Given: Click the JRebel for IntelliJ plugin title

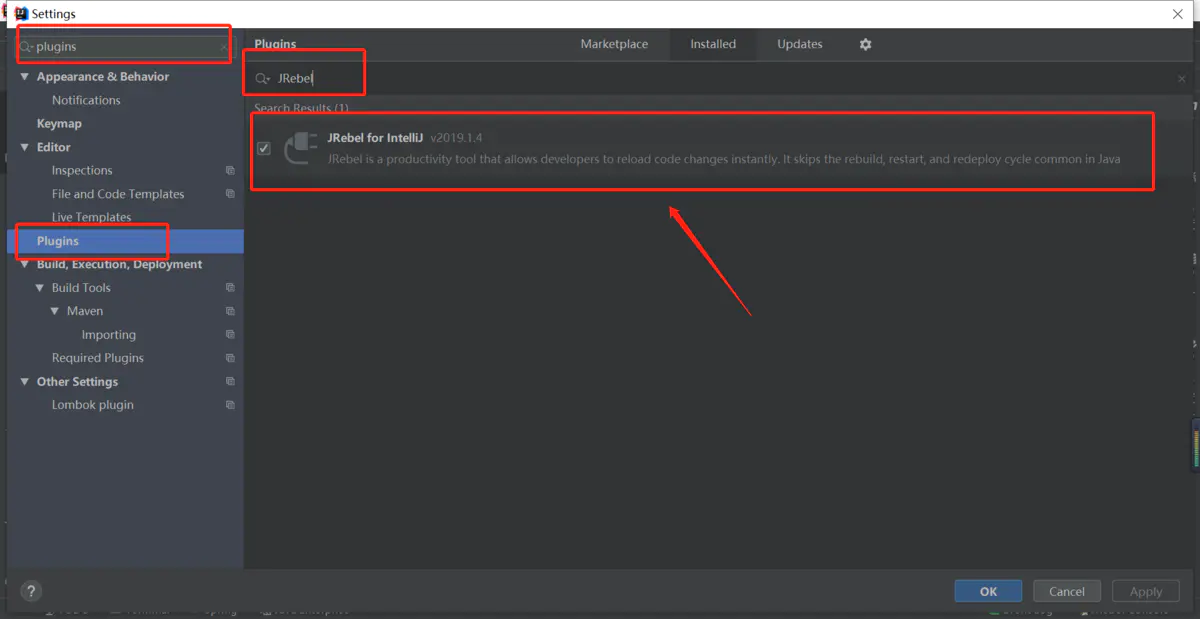Looking at the screenshot, I should tap(375, 138).
